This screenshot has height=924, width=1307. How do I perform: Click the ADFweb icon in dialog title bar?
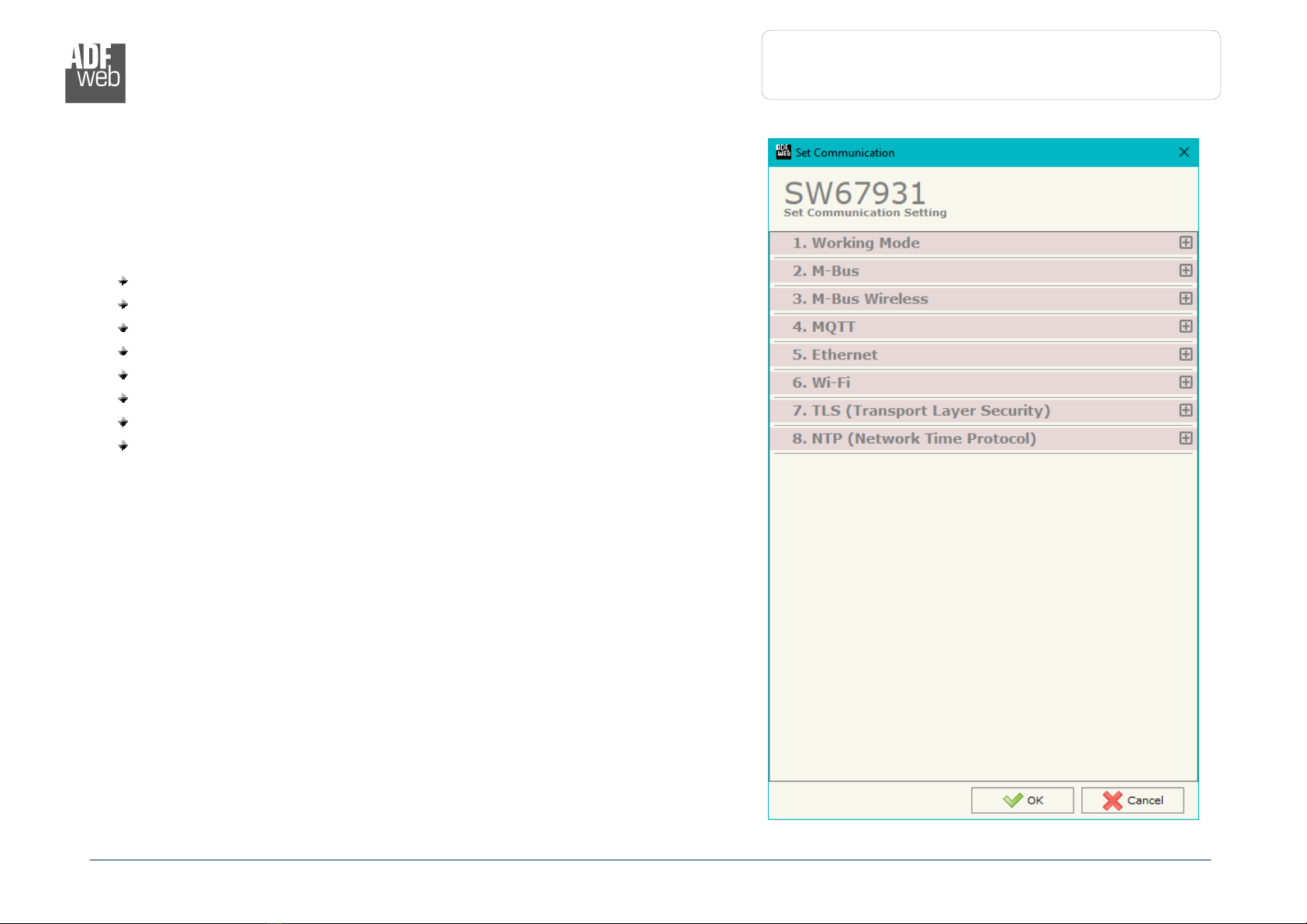783,151
